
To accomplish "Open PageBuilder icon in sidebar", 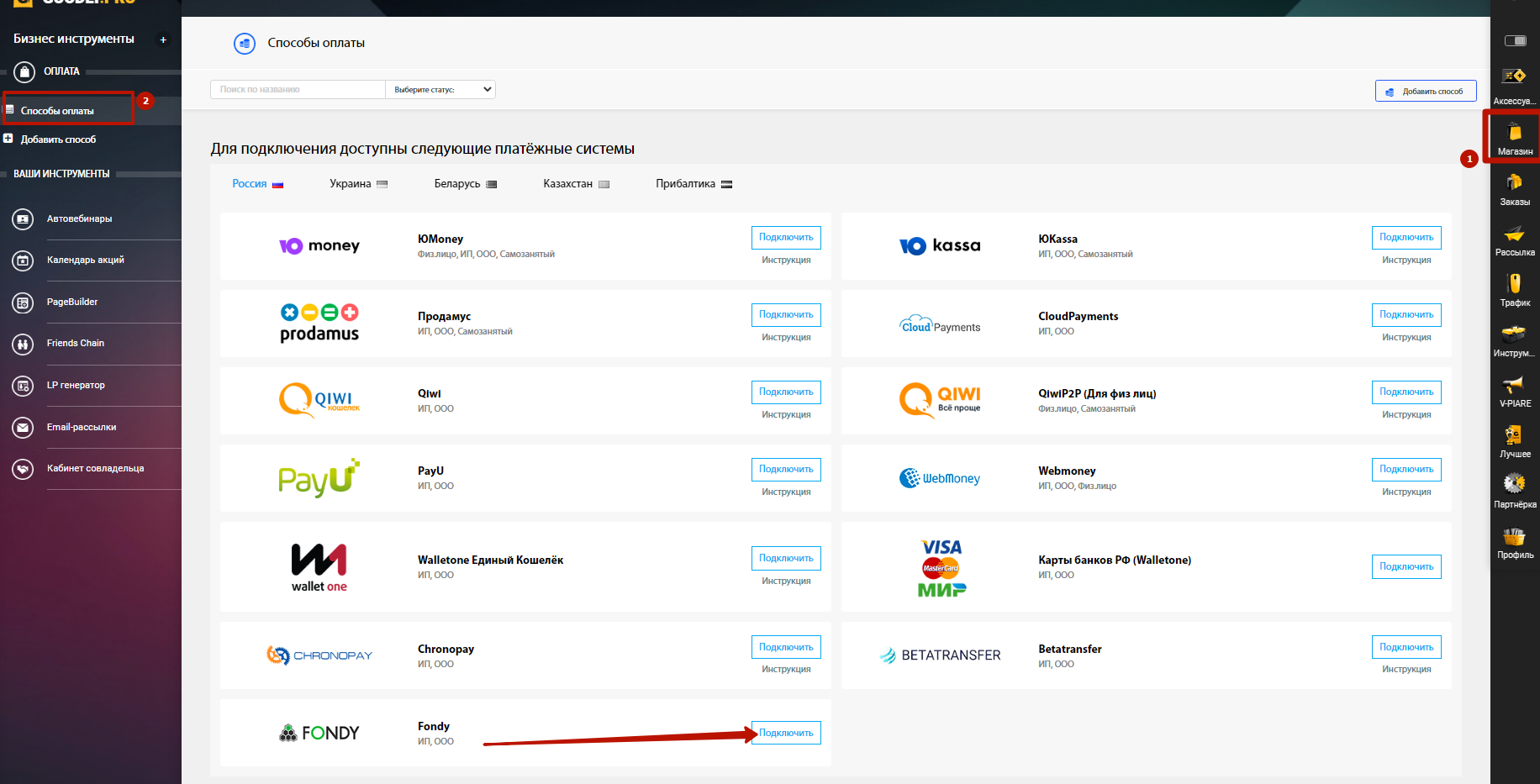I will [23, 303].
